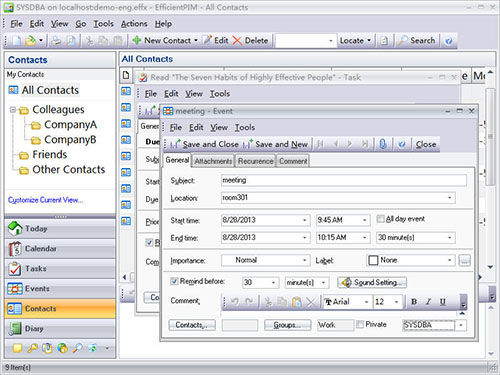Click the Customize Current View link
The image size is (500, 375).
click(45, 200)
